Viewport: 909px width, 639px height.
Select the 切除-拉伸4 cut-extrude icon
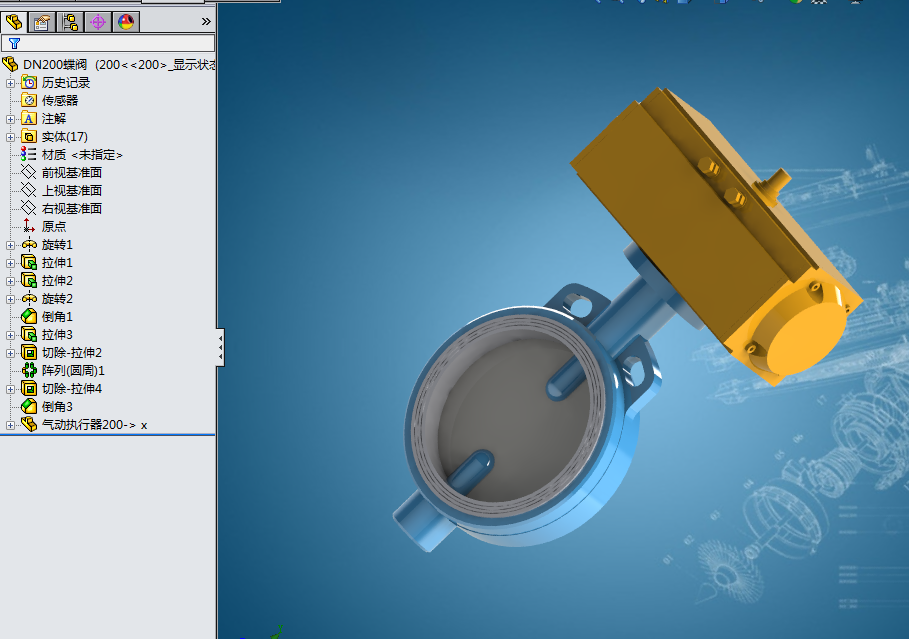29,389
